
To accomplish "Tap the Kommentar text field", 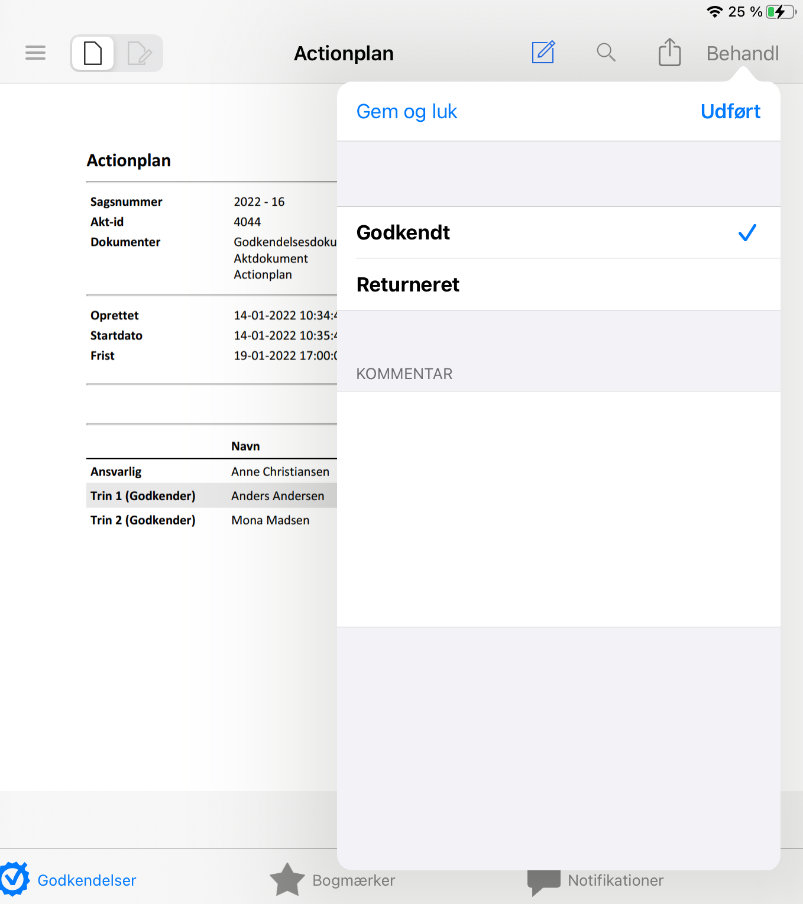I will point(558,508).
